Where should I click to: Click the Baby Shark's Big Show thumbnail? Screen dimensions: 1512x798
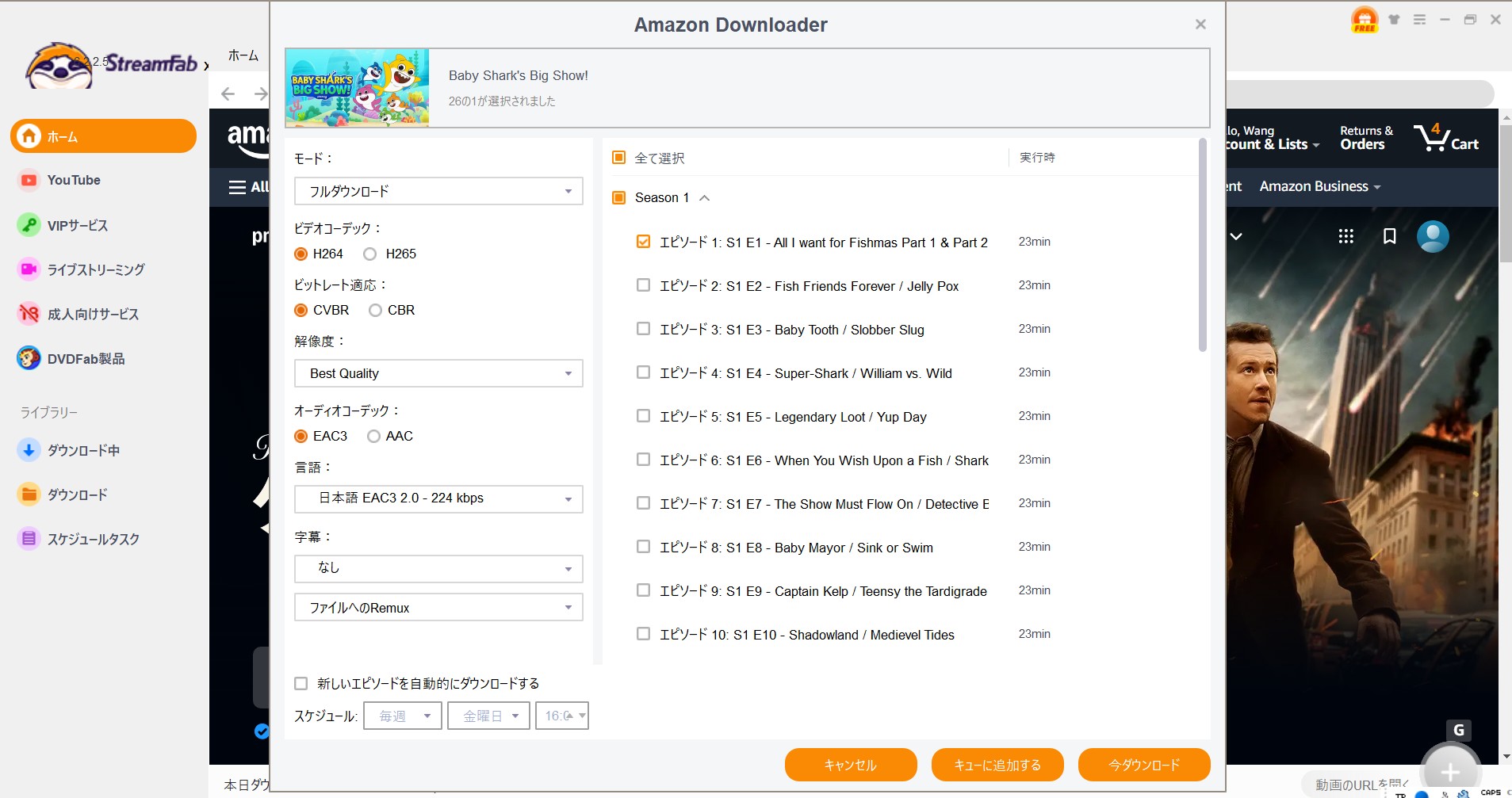tap(357, 88)
